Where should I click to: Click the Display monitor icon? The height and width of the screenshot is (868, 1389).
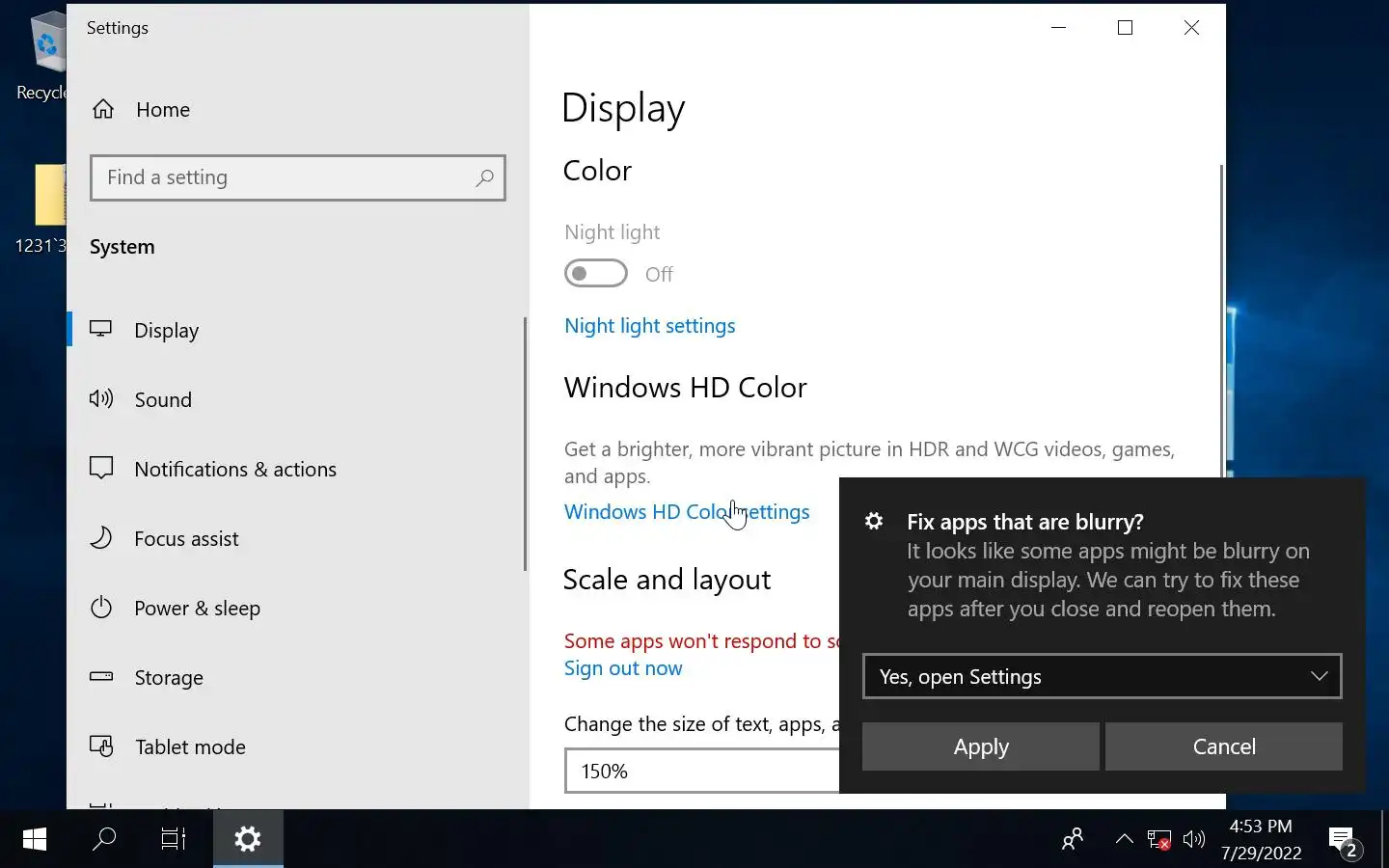[101, 329]
